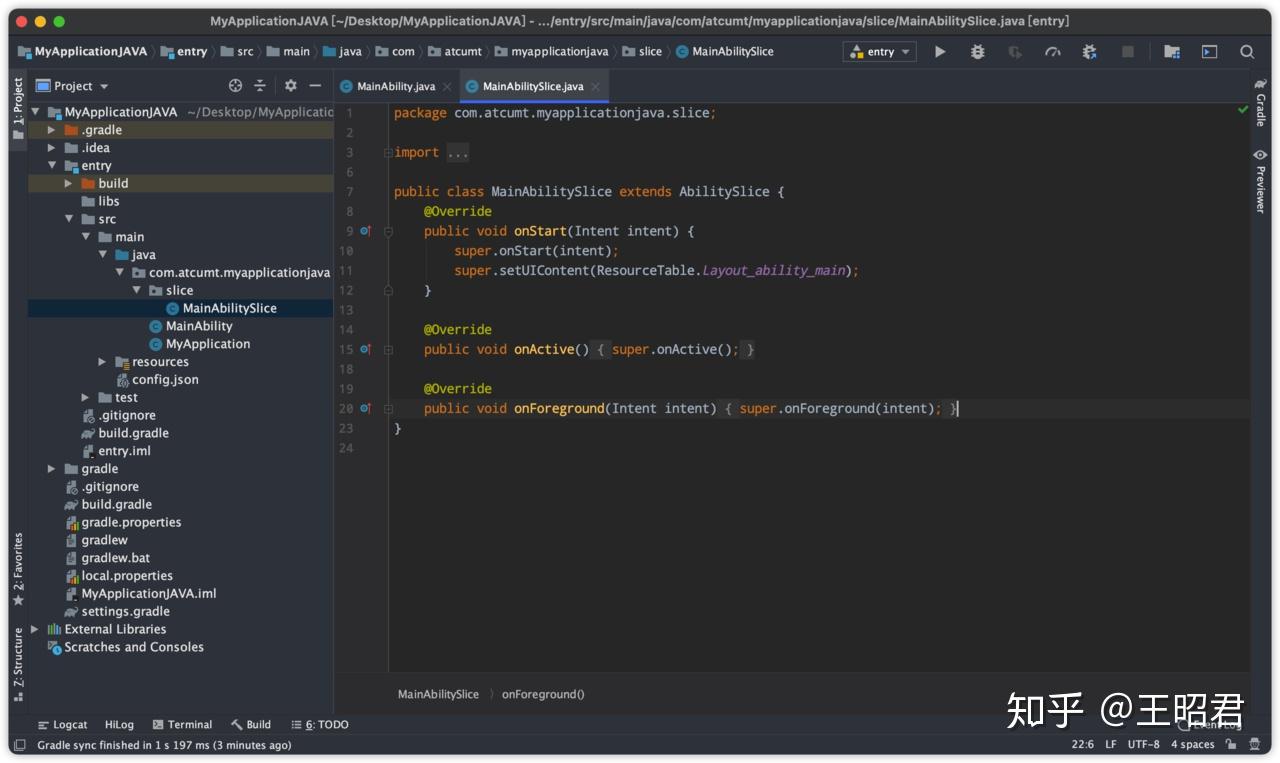Click the attach debugger icon
The height and width of the screenshot is (763, 1280).
[x=1090, y=52]
